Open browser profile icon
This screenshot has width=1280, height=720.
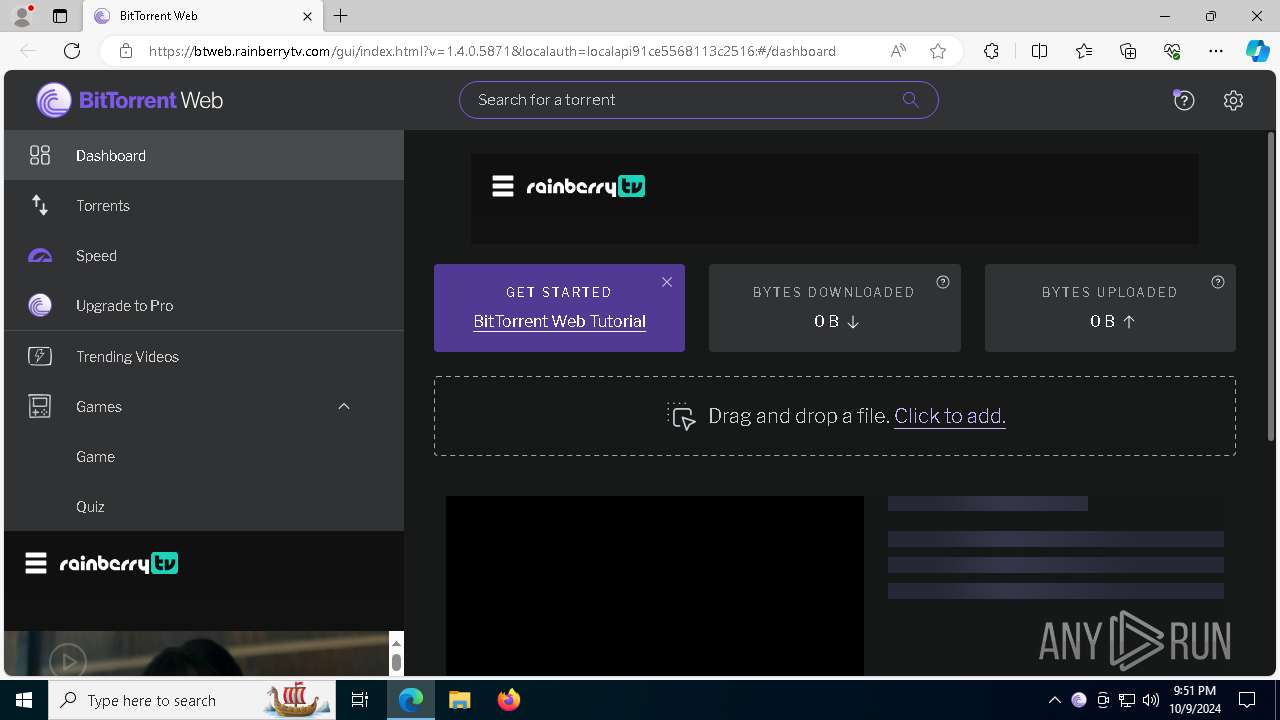[x=22, y=16]
